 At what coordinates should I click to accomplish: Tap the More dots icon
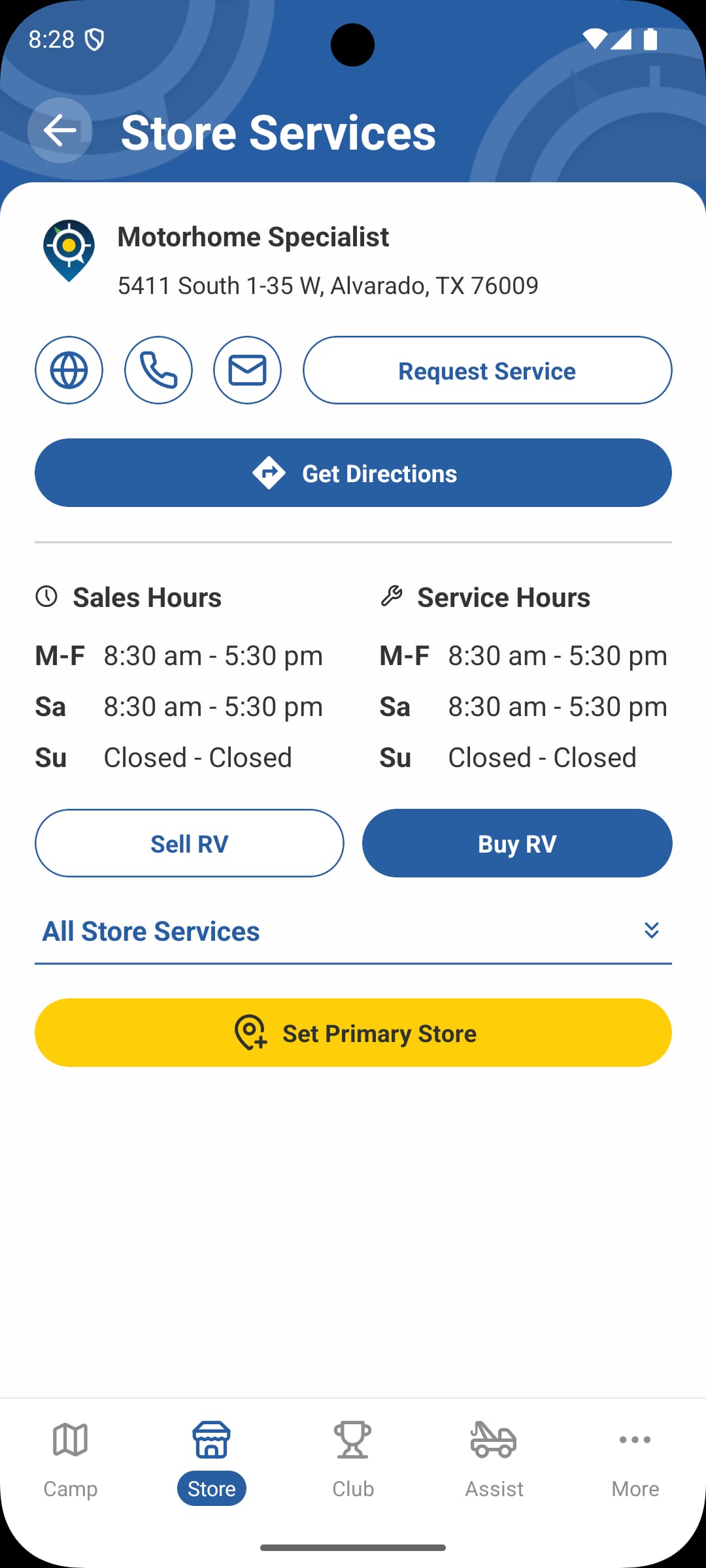pos(635,1440)
